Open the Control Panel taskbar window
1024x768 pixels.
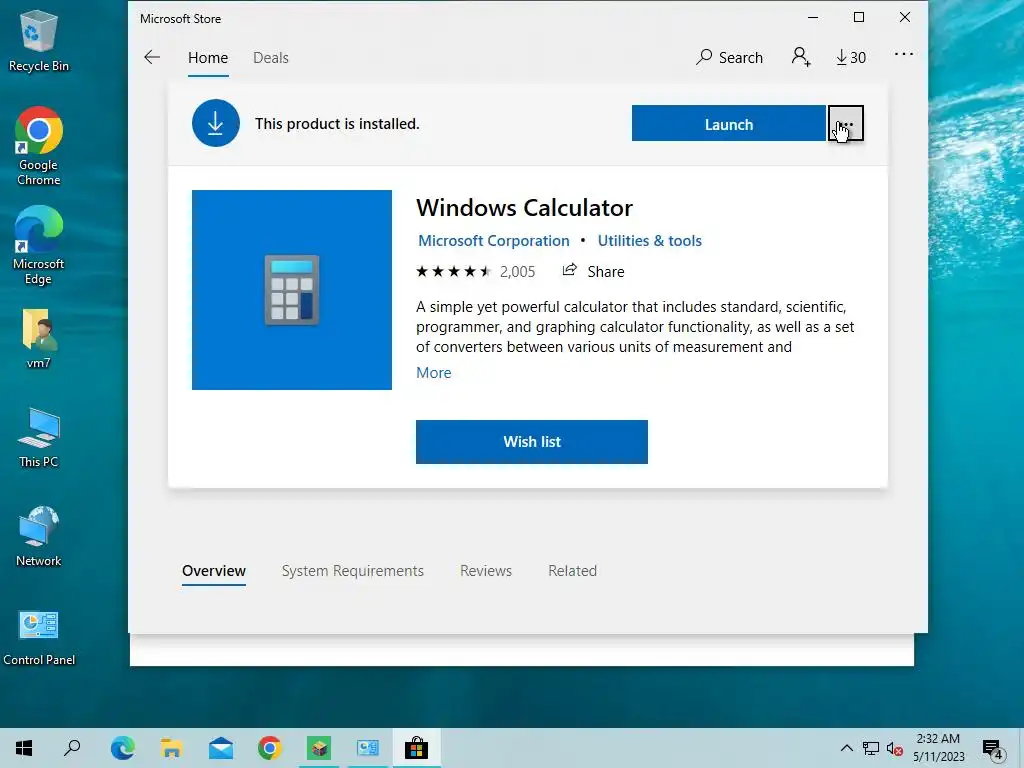368,748
